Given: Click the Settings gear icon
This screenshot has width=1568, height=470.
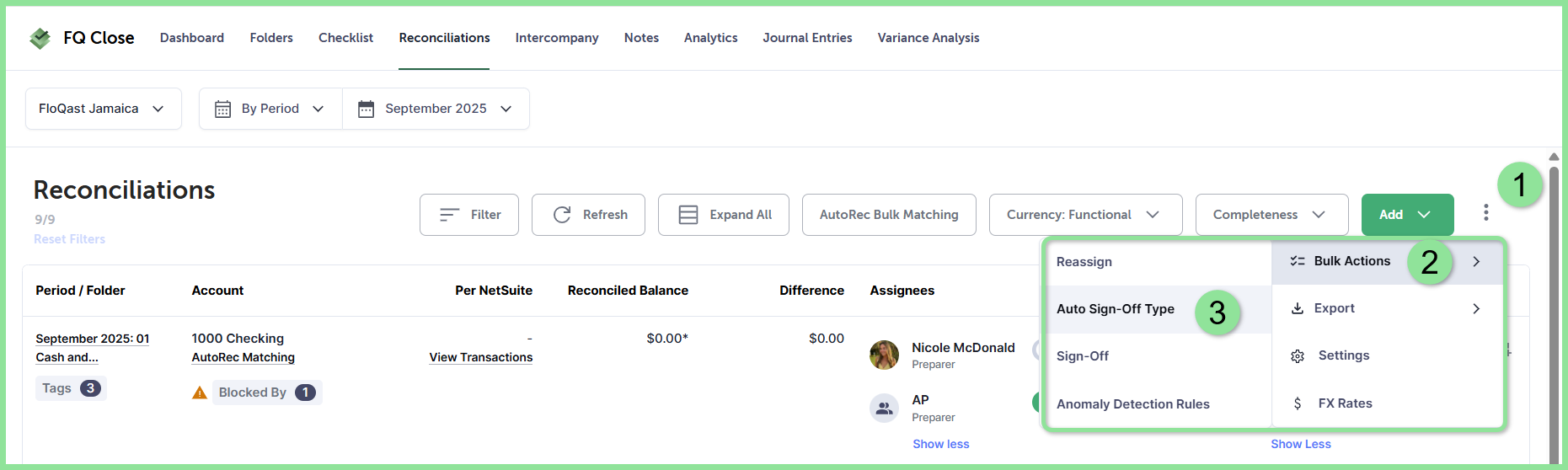Looking at the screenshot, I should click(x=1298, y=356).
